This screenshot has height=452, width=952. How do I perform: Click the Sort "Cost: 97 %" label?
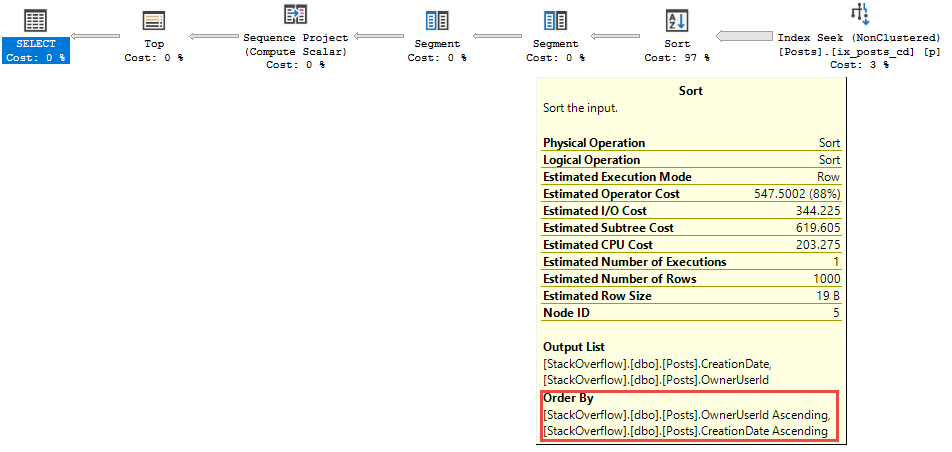[677, 58]
